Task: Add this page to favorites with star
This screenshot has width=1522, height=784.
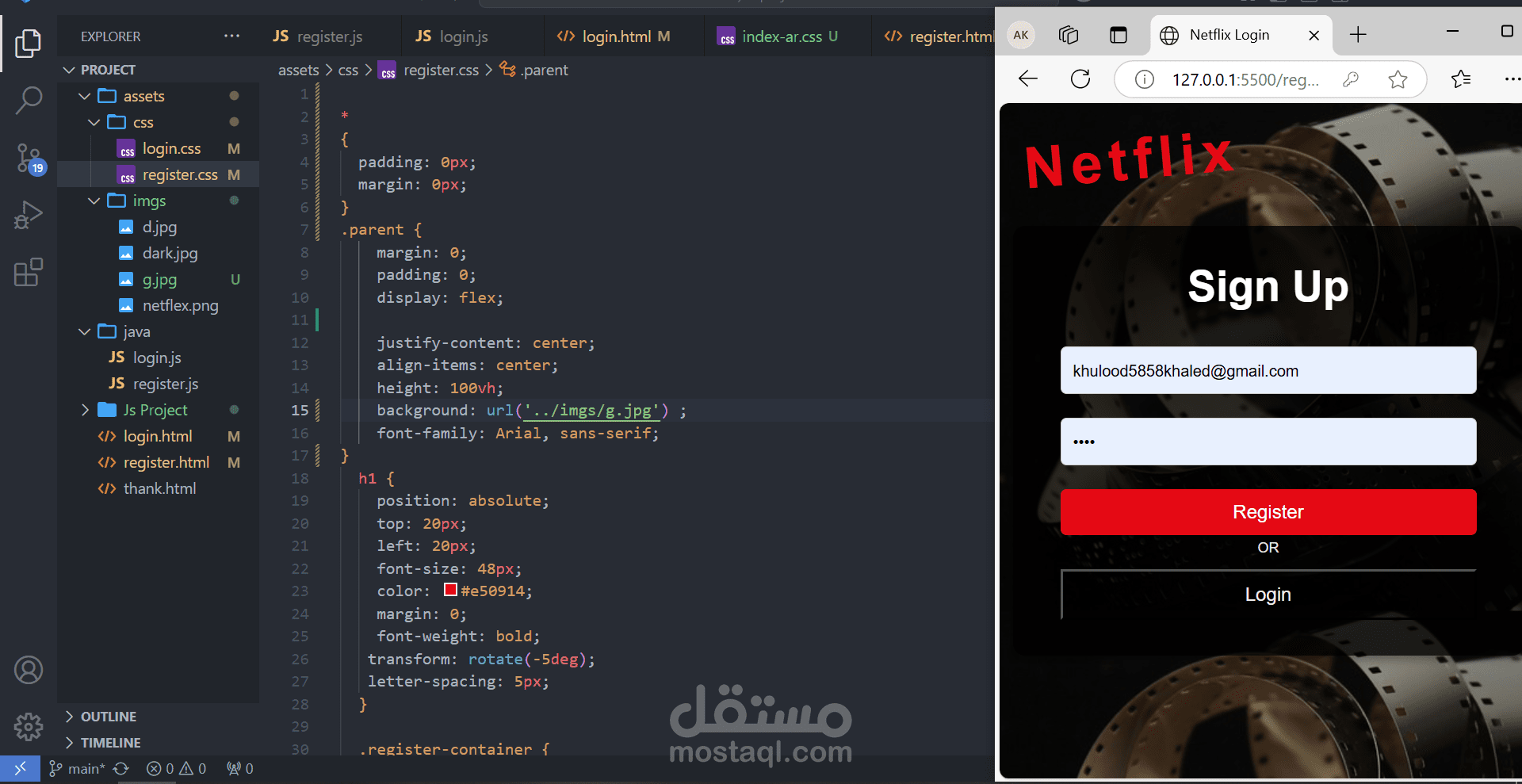Action: (1398, 79)
